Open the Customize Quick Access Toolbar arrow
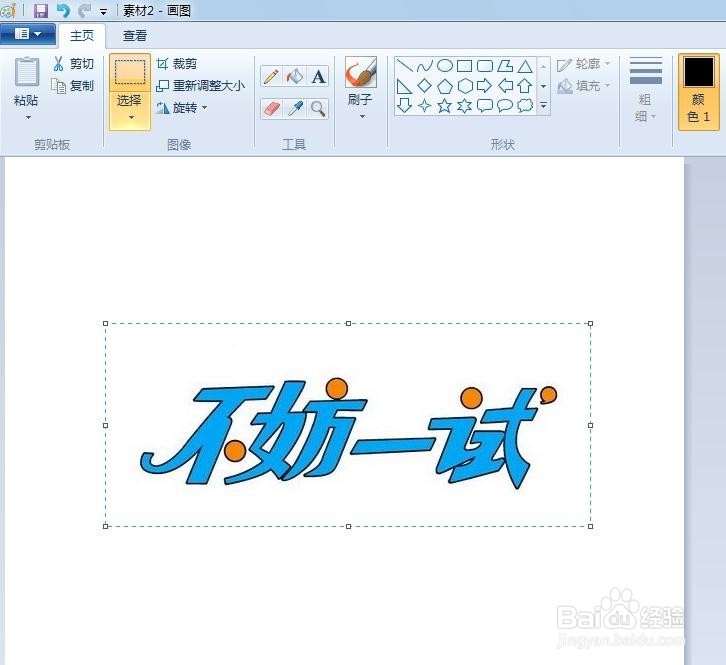This screenshot has width=726, height=665. coord(104,12)
